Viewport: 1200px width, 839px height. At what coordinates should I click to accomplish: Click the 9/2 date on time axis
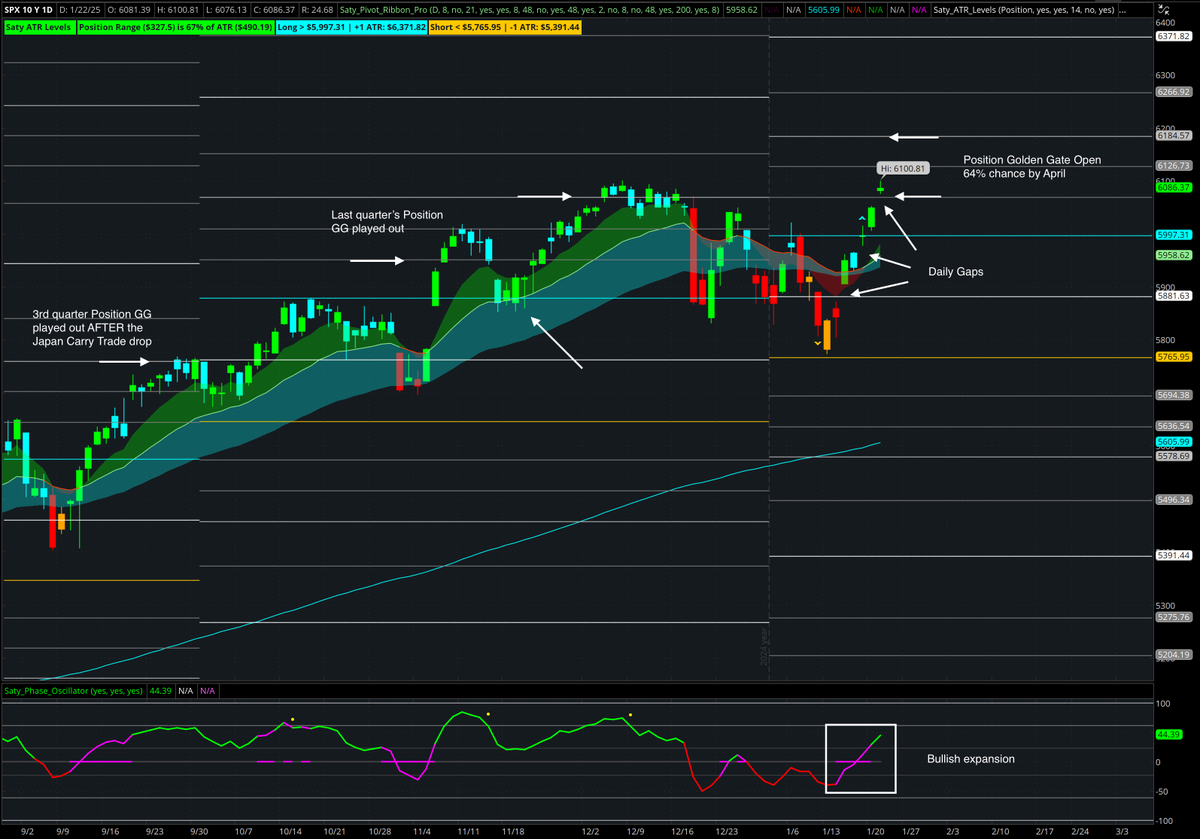[25, 831]
